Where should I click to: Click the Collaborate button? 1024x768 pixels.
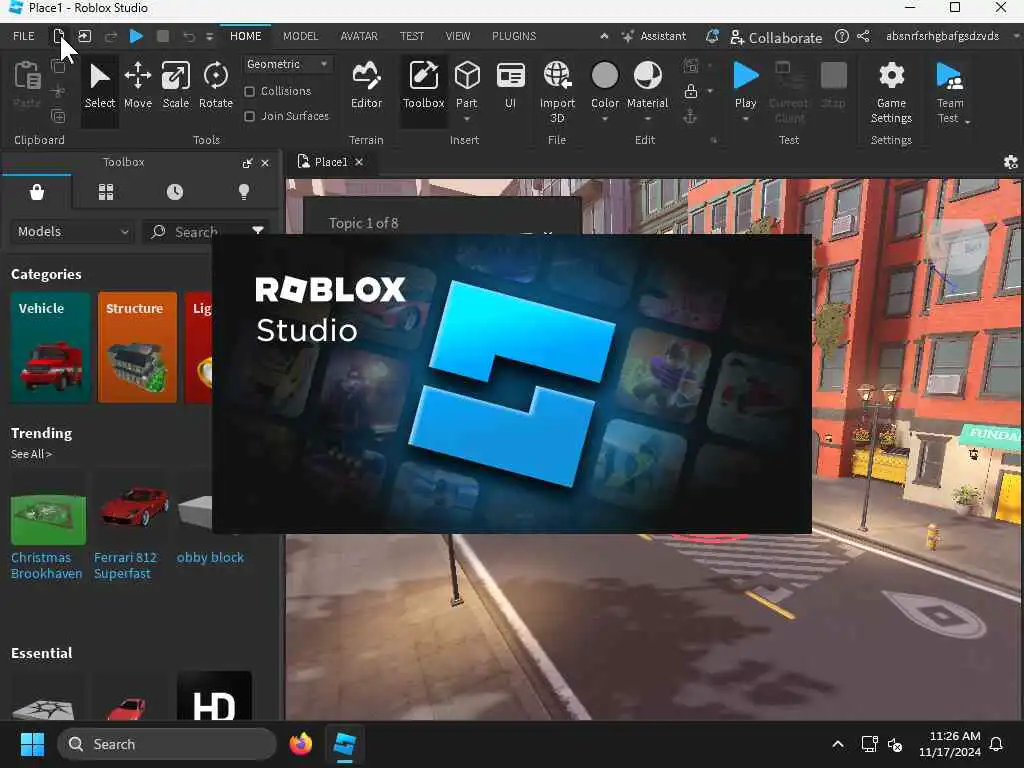coord(776,38)
